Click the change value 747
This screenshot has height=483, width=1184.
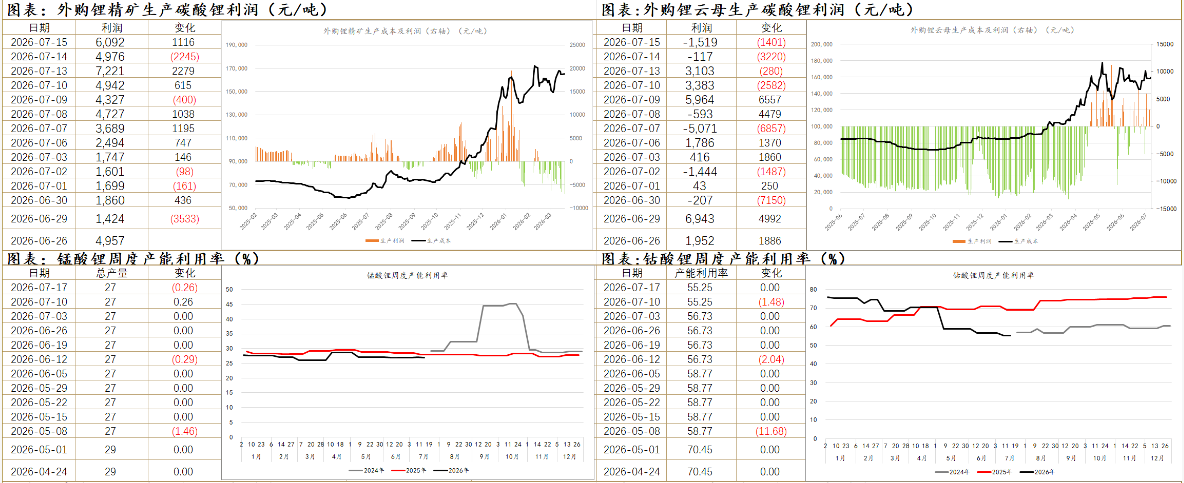(183, 142)
